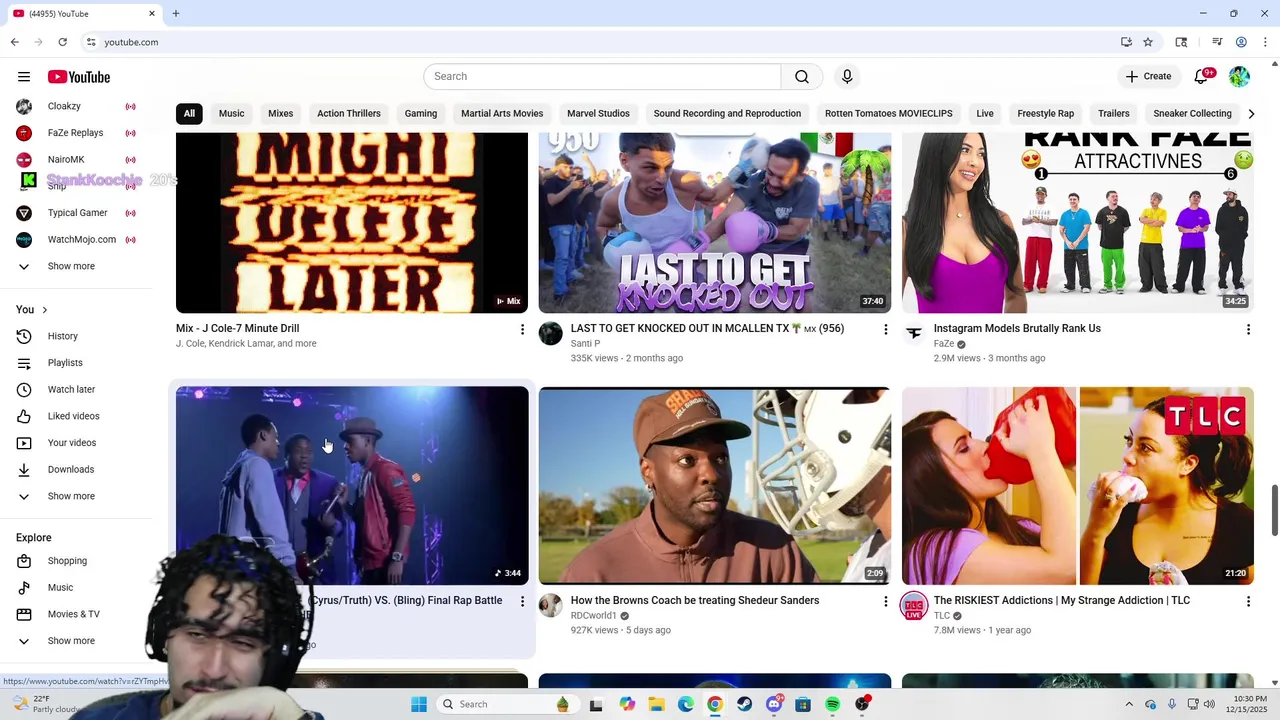Image resolution: width=1280 pixels, height=720 pixels.
Task: Open options for Browns Coach video
Action: tap(885, 601)
